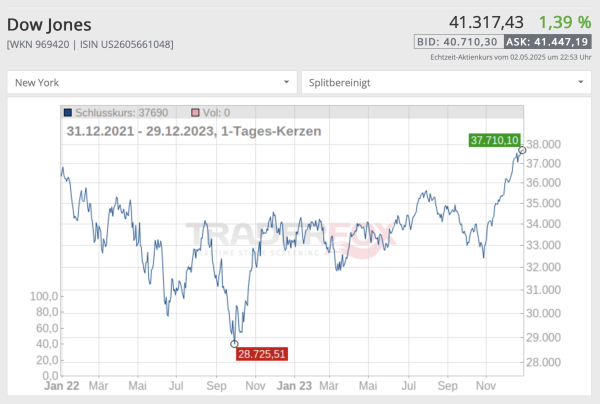Viewport: 600px width, 404px height.
Task: Click the circle marker at chart high
Action: pyautogui.click(x=522, y=150)
